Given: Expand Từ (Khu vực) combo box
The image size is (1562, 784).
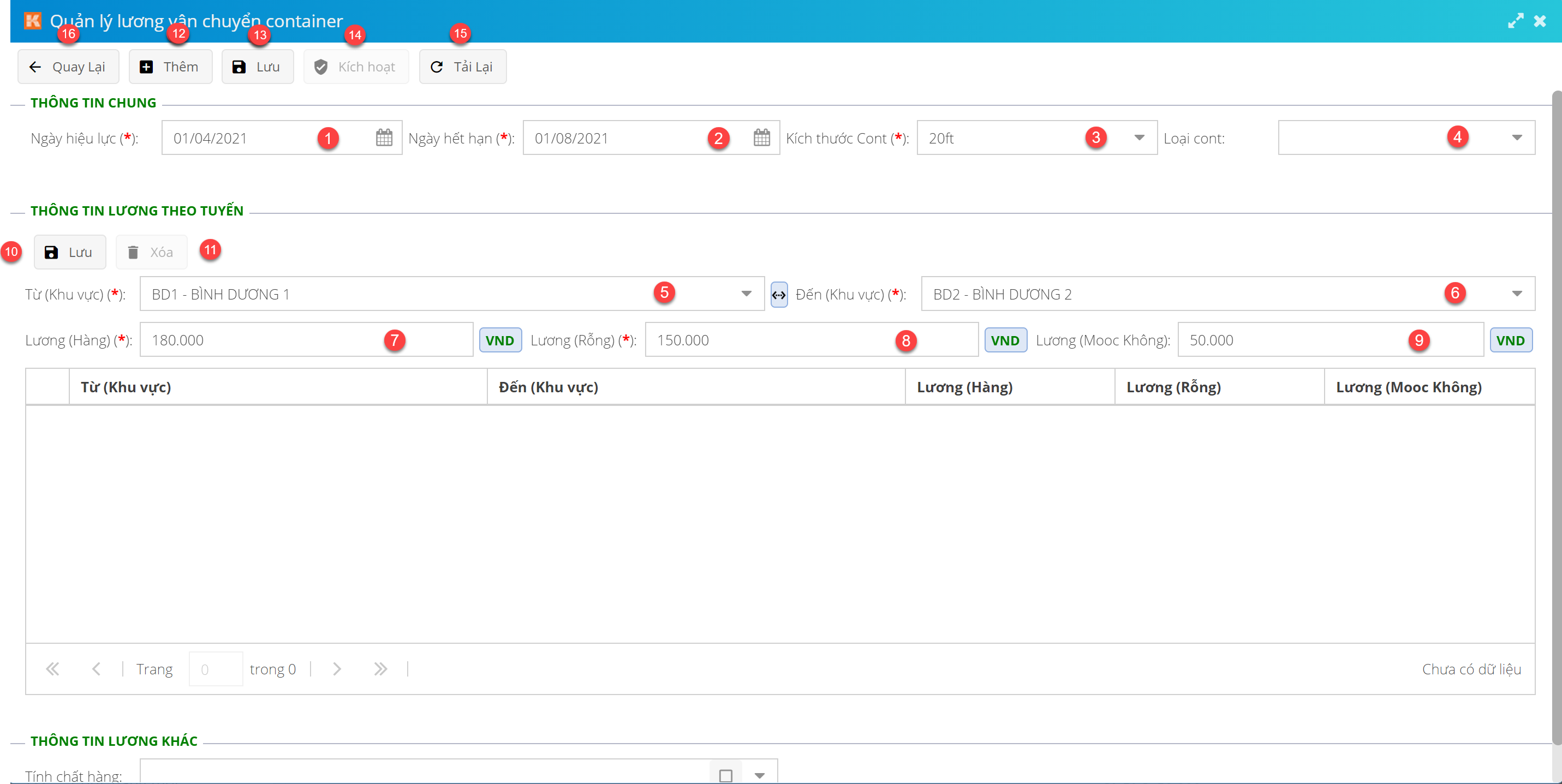Looking at the screenshot, I should tap(746, 294).
